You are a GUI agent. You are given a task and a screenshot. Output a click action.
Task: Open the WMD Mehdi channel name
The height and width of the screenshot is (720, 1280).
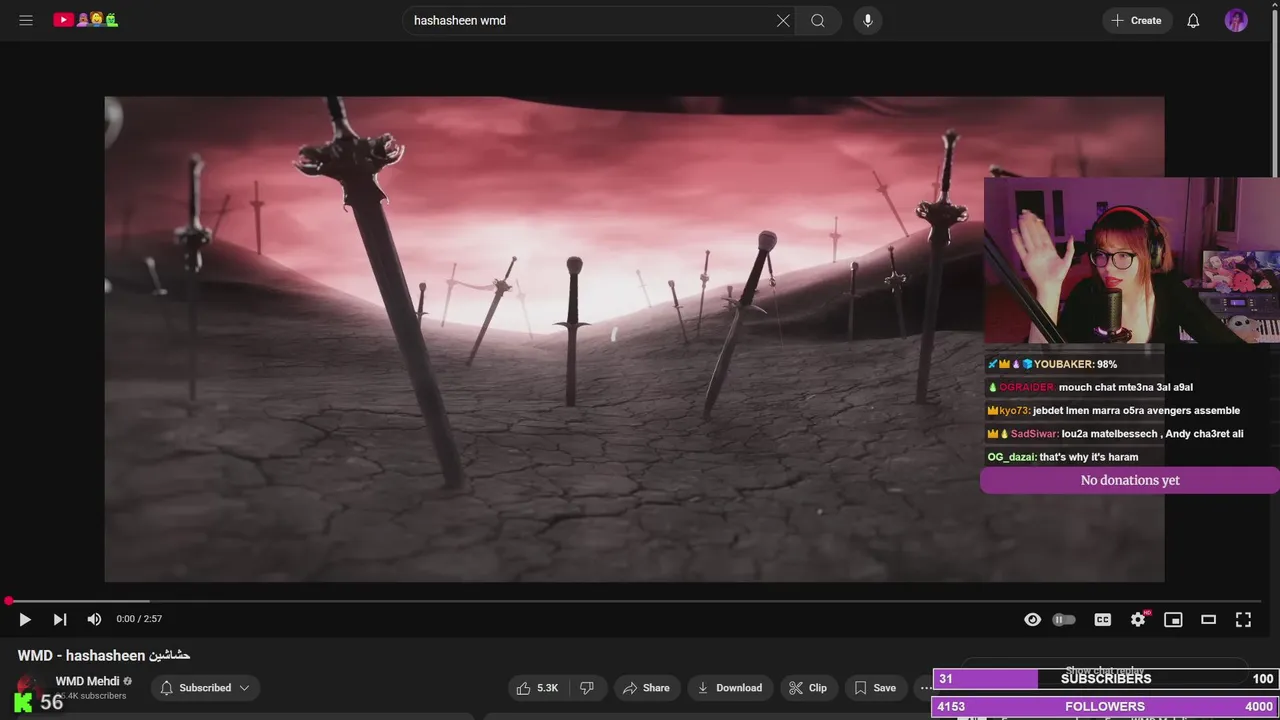[87, 681]
